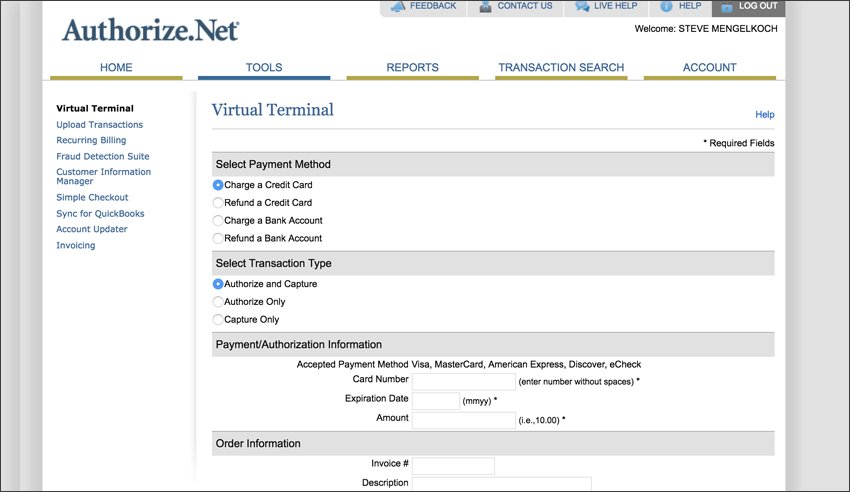Focus the Amount field
Viewport: 850px width, 492px height.
[463, 420]
